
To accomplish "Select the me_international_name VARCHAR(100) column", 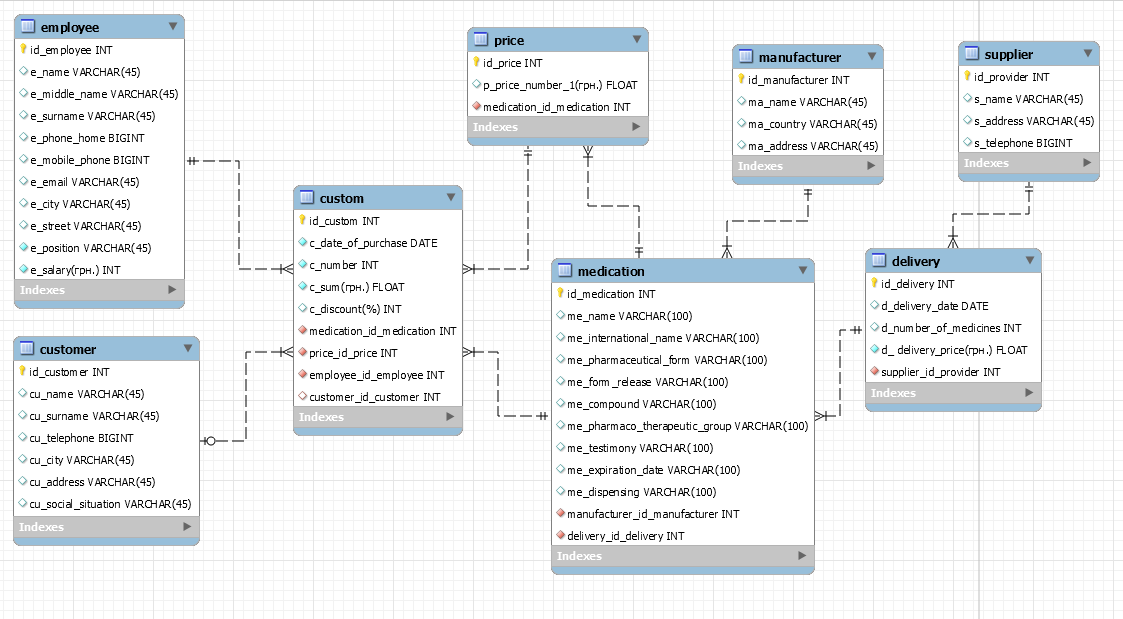I will [x=683, y=337].
